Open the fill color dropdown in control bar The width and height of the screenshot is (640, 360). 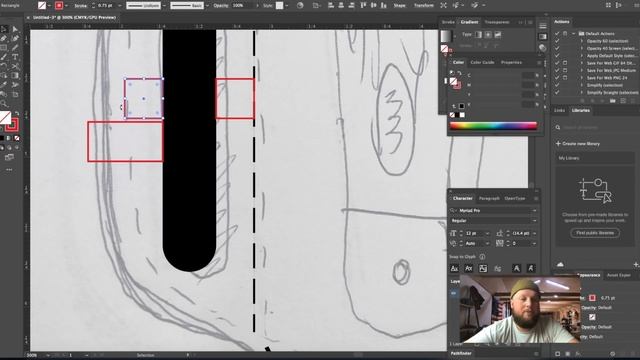pos(49,6)
